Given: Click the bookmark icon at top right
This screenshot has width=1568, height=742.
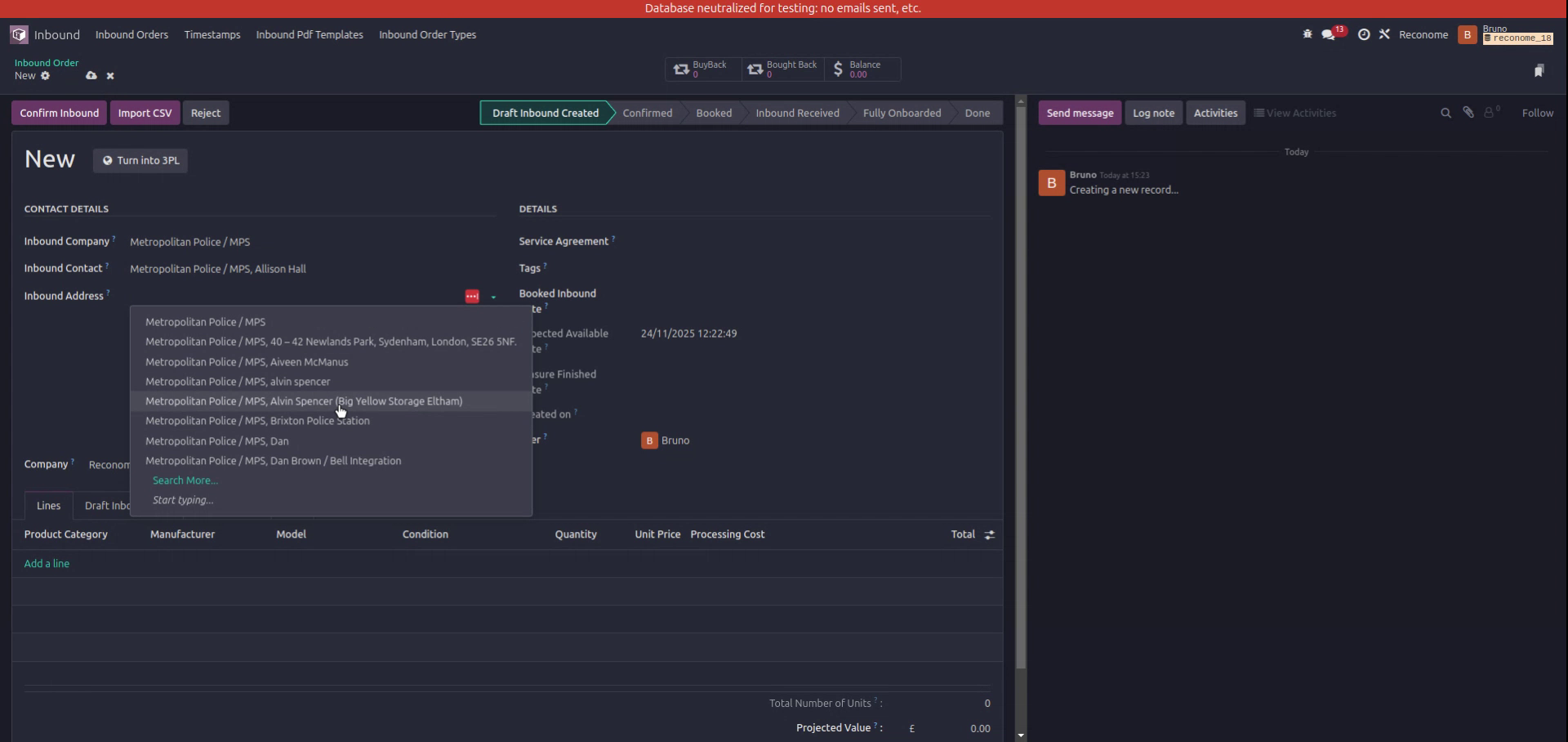Looking at the screenshot, I should pos(1540,70).
